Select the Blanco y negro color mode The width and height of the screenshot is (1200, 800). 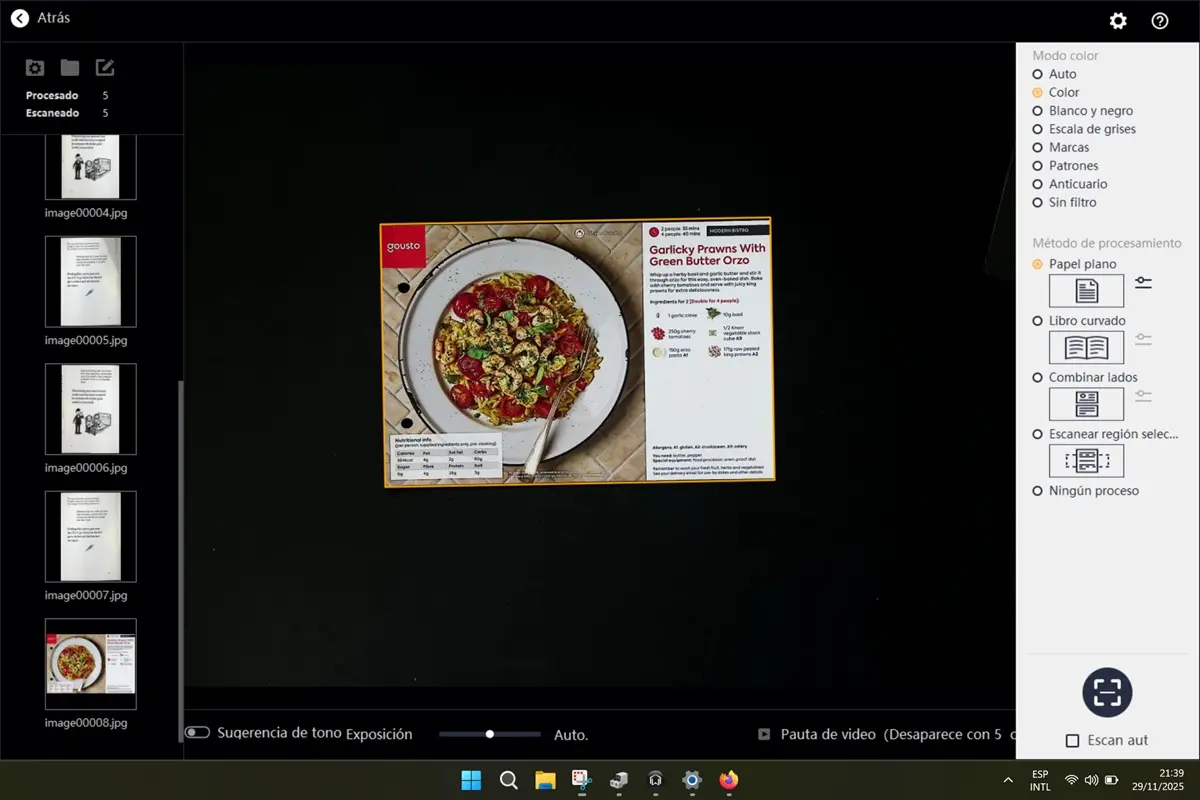point(1038,111)
